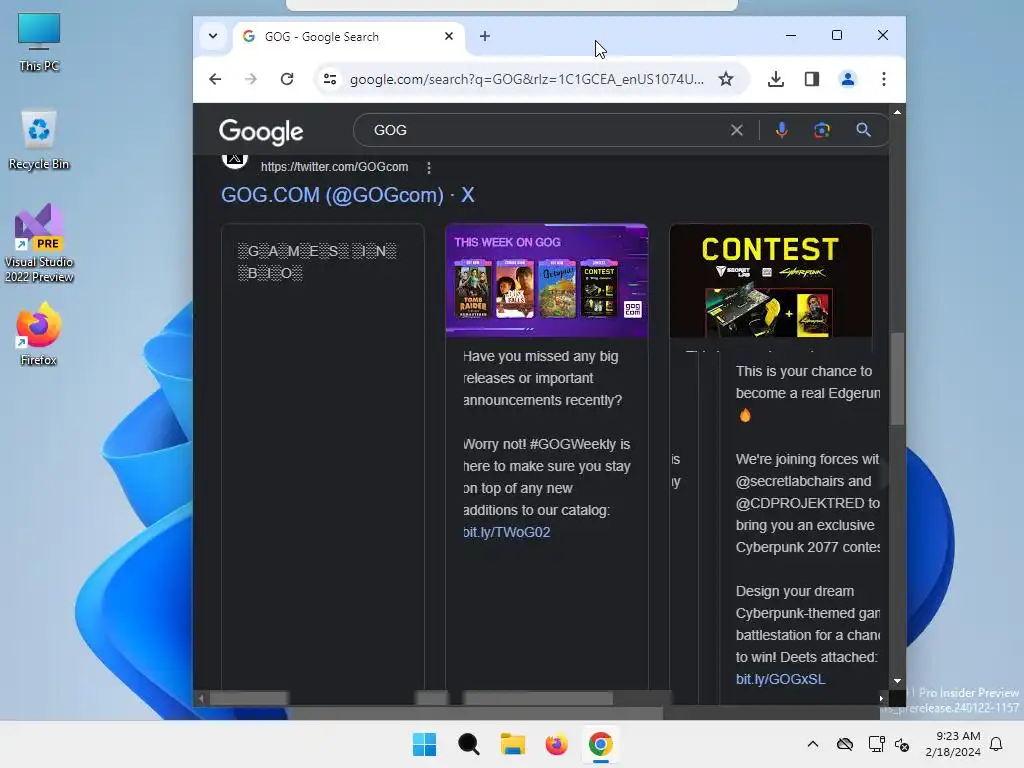1024x768 pixels.
Task: Toggle the Chrome side panel
Action: 812,79
